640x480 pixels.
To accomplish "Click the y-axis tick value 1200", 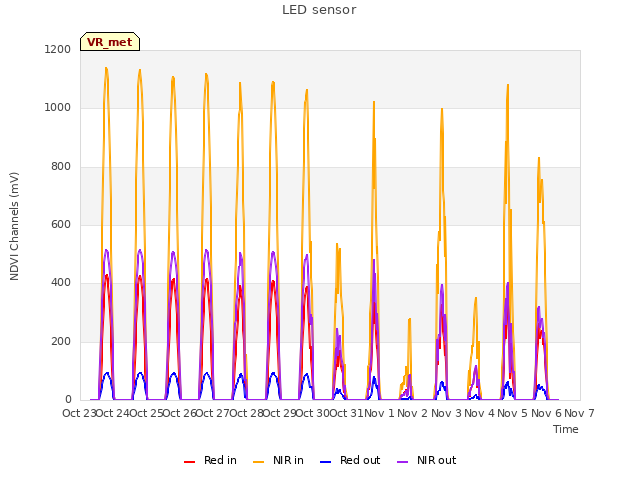I will [x=58, y=49].
